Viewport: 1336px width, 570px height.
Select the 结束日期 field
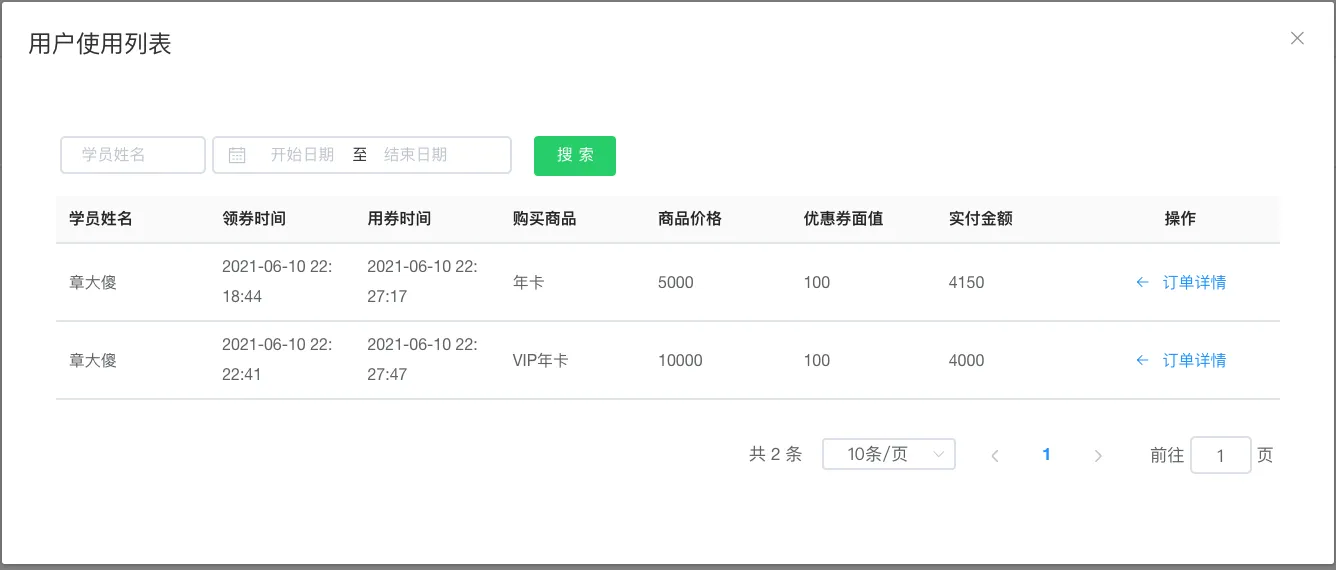416,155
